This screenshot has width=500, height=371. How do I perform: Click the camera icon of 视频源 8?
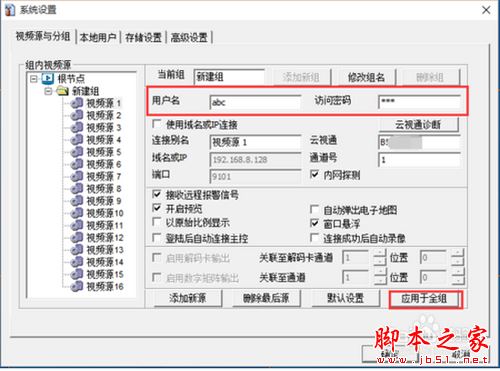pyautogui.click(x=77, y=188)
